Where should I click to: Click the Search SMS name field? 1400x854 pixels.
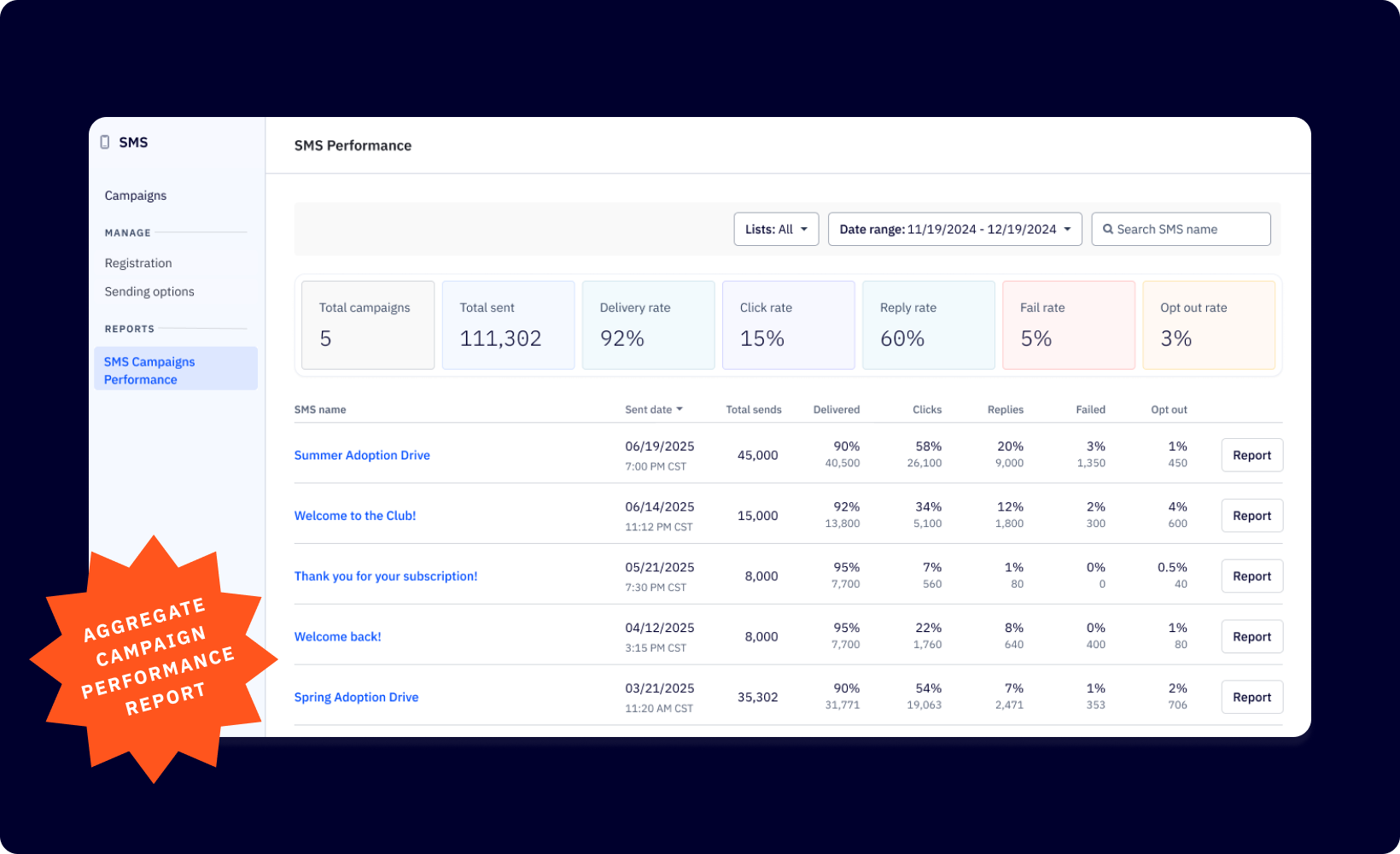click(x=1188, y=229)
